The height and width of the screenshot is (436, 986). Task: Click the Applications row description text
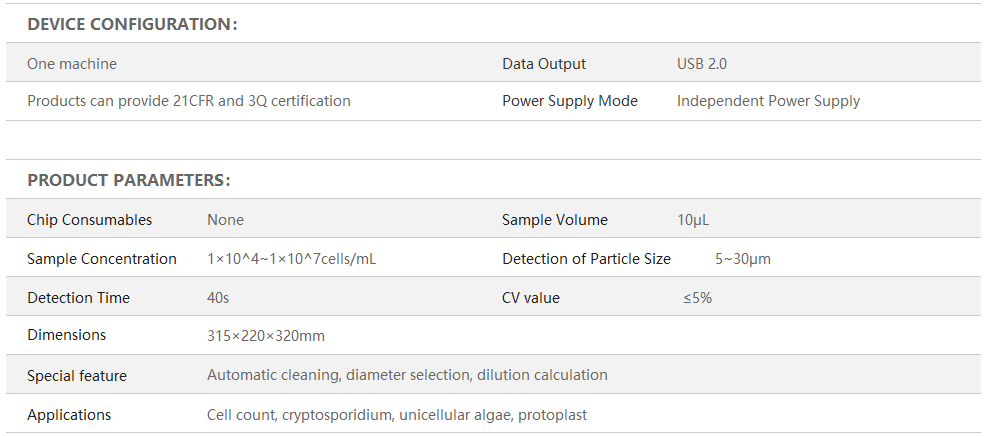pos(397,415)
